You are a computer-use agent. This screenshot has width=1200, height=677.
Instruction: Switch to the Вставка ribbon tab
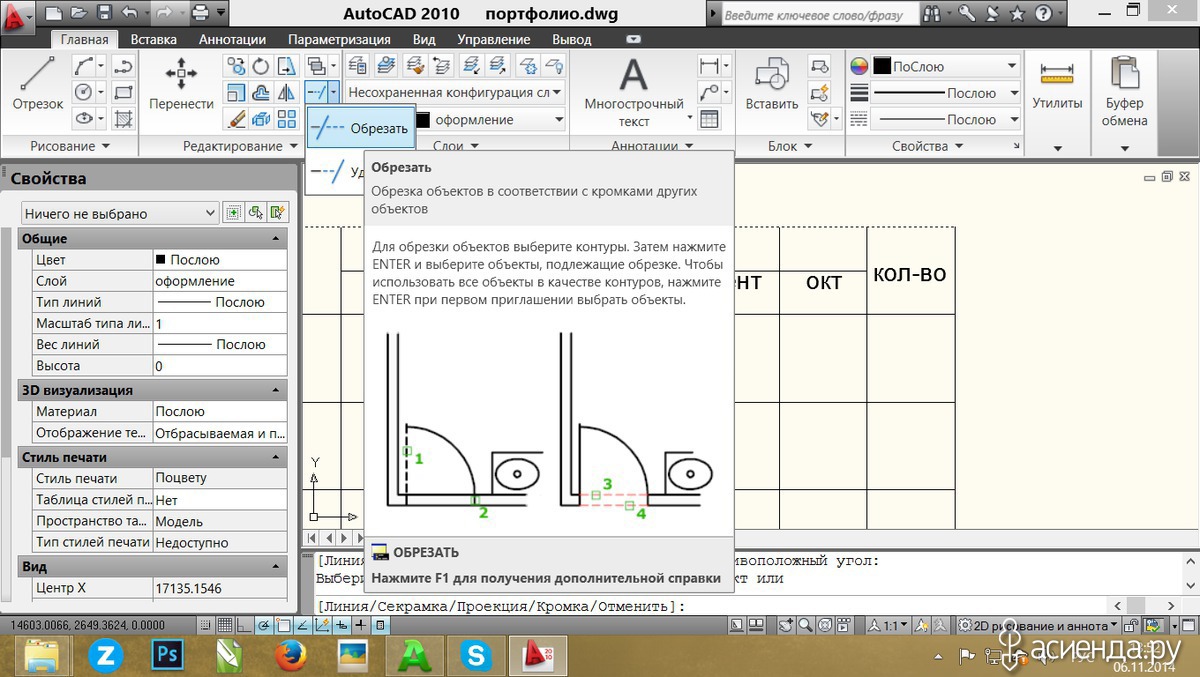pyautogui.click(x=153, y=39)
